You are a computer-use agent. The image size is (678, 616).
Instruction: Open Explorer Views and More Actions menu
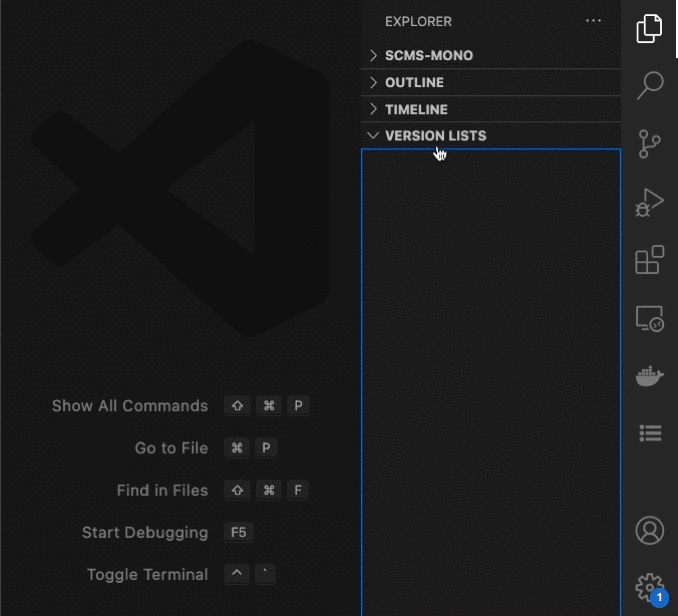[x=593, y=21]
